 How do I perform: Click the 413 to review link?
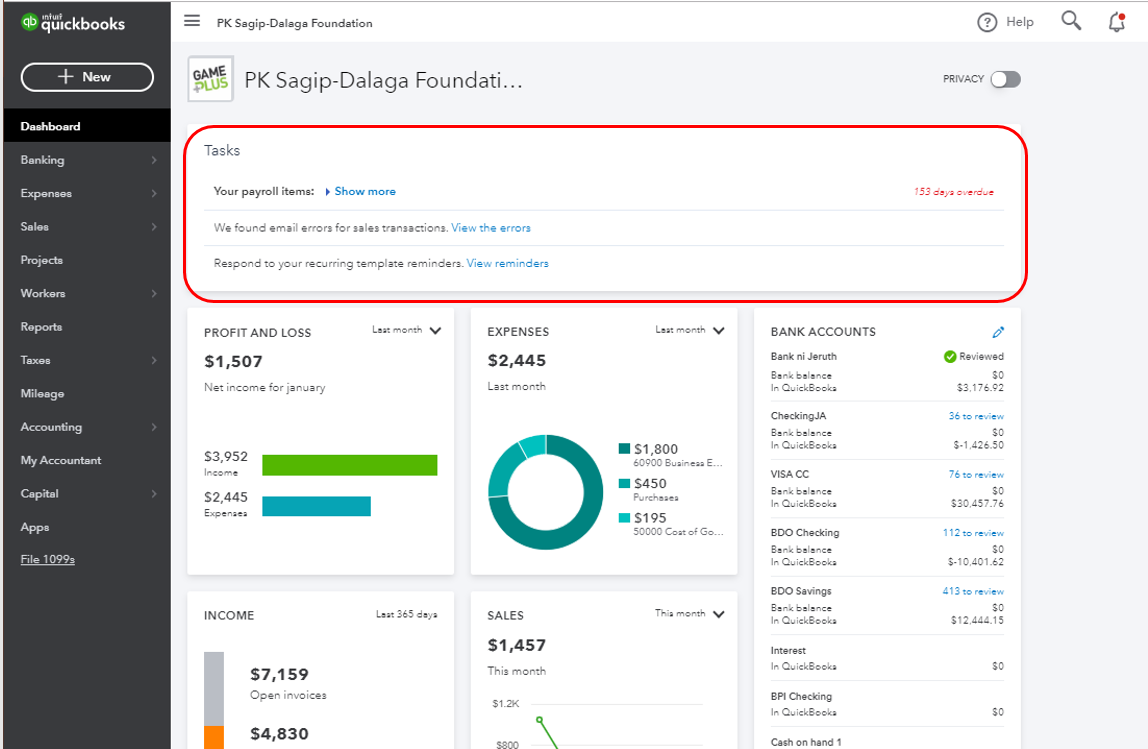[x=972, y=592]
